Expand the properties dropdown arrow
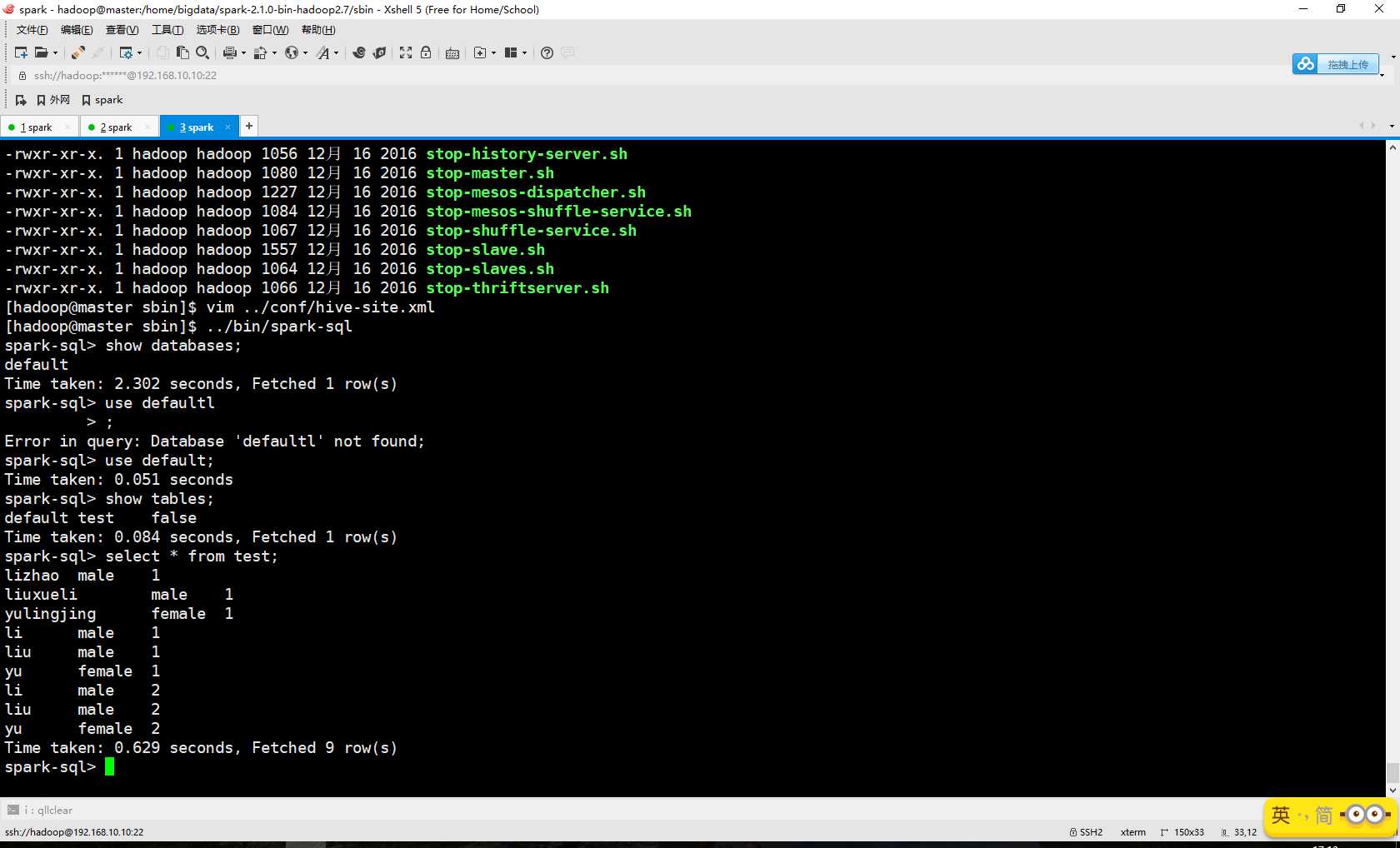This screenshot has height=848, width=1400. [139, 52]
